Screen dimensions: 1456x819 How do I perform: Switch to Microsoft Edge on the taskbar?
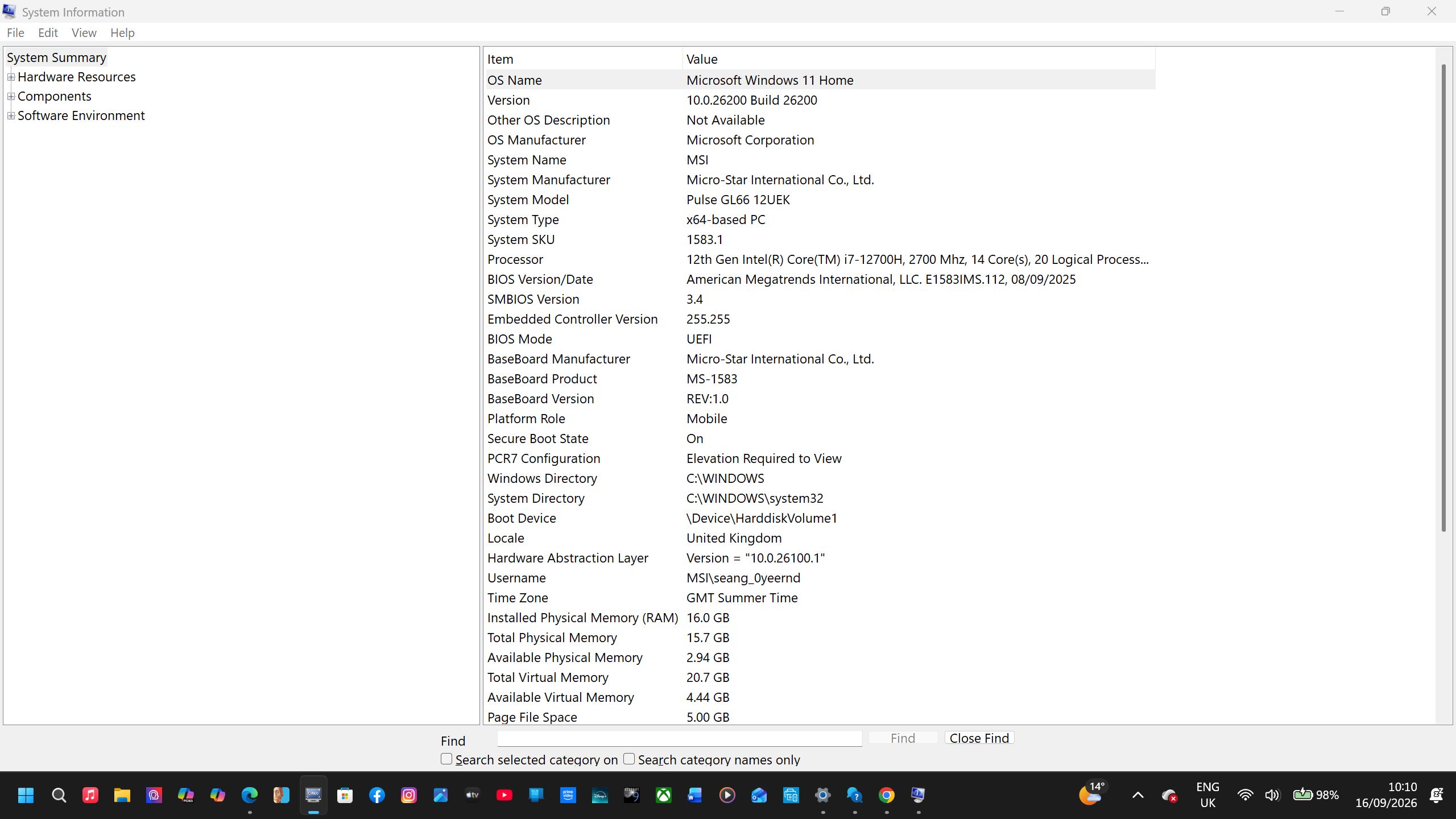click(250, 795)
